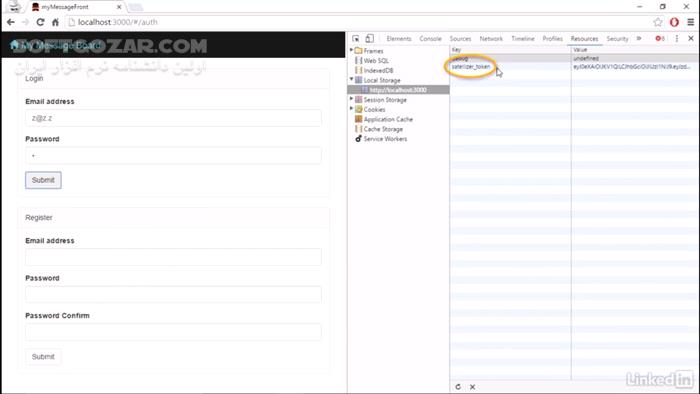Restore down the browser window

tap(662, 7)
